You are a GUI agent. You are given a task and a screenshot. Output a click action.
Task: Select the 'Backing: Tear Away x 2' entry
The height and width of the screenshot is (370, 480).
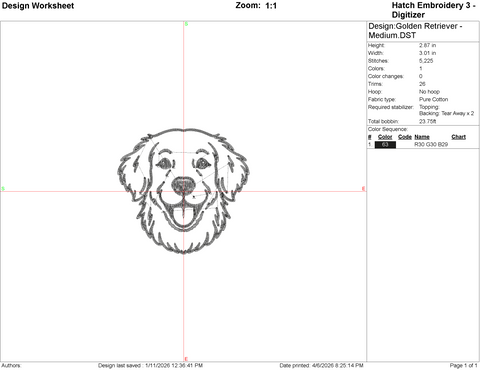click(447, 113)
